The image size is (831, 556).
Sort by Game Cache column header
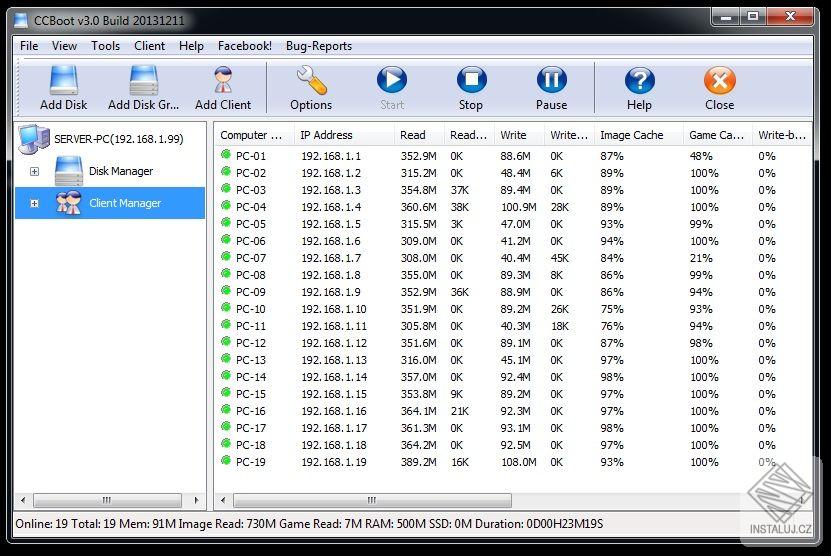[x=718, y=135]
